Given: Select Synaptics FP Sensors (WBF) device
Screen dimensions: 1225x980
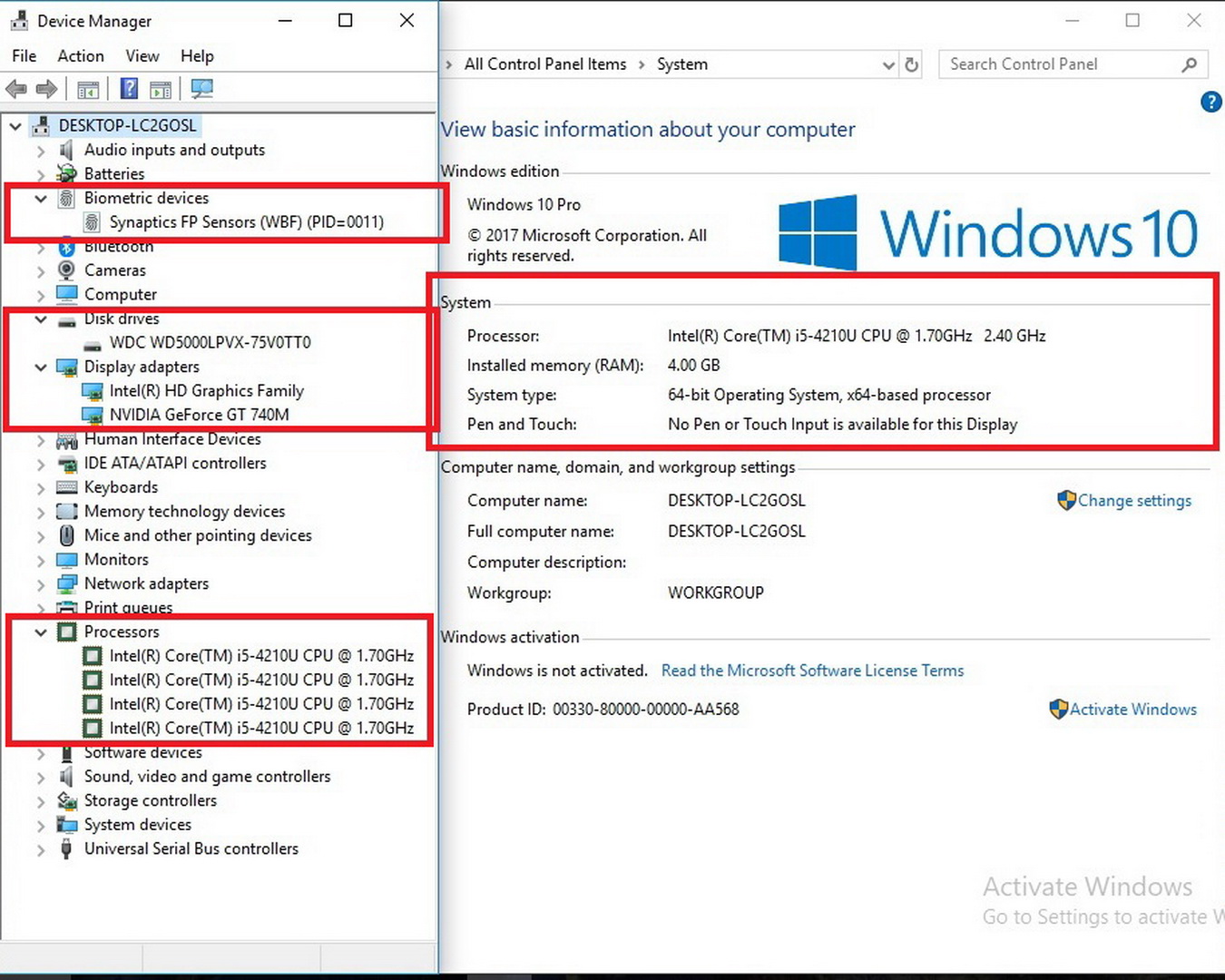Looking at the screenshot, I should point(247,222).
